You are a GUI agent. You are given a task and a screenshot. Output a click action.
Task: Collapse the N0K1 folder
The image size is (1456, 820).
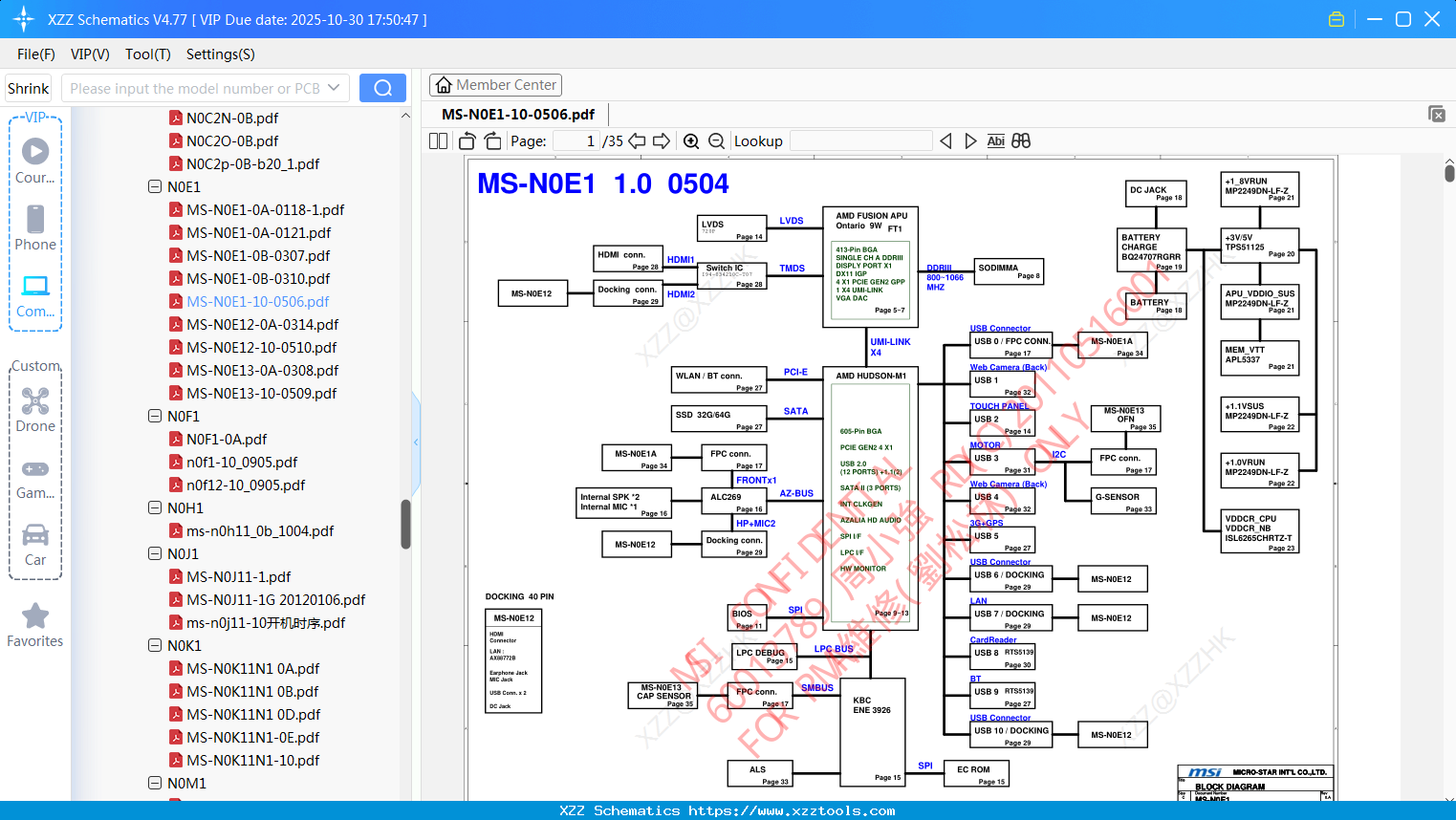(x=155, y=645)
